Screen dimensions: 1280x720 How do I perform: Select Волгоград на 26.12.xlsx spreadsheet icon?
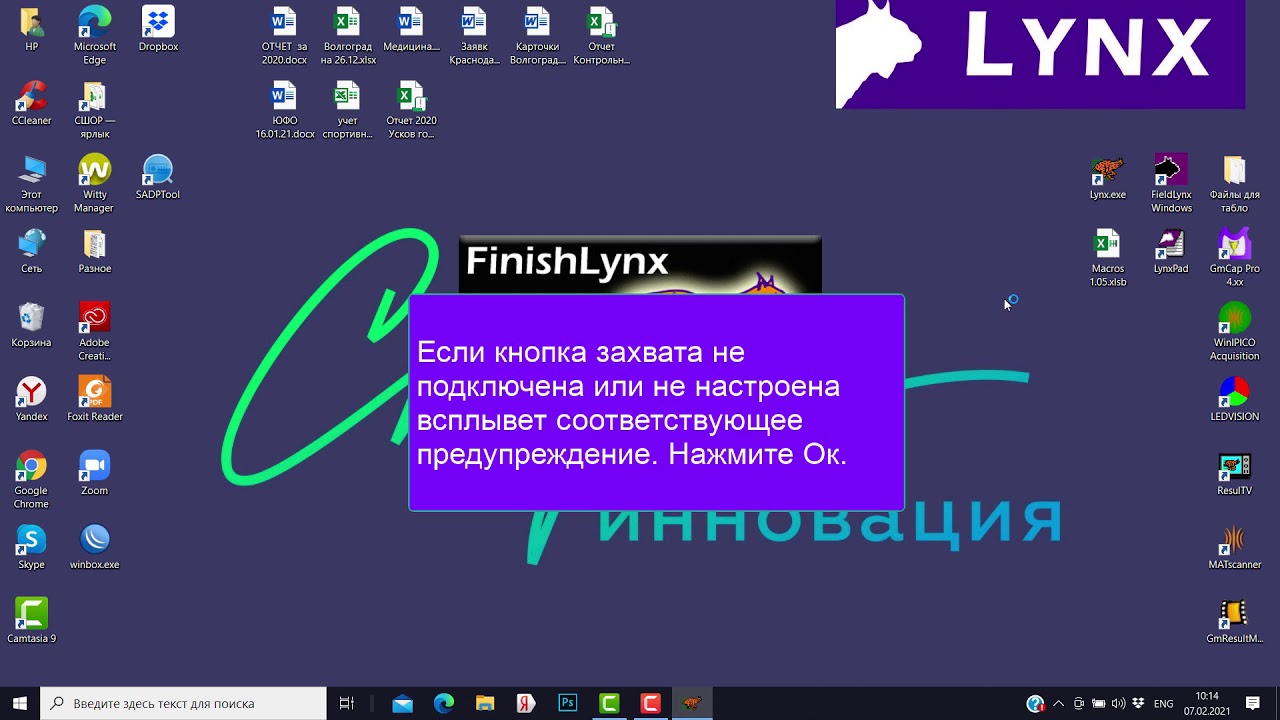point(348,35)
